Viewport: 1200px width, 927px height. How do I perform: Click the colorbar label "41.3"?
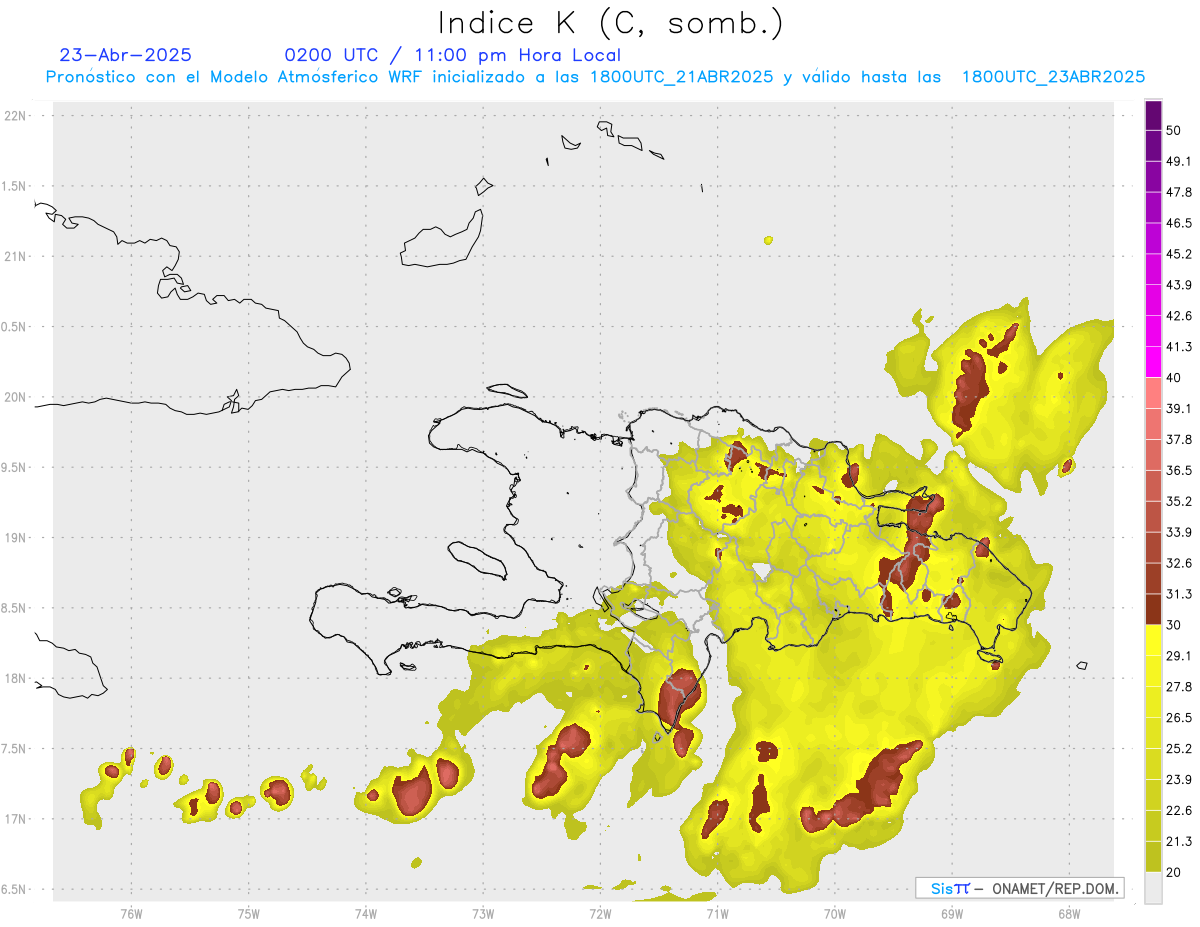coord(1179,347)
